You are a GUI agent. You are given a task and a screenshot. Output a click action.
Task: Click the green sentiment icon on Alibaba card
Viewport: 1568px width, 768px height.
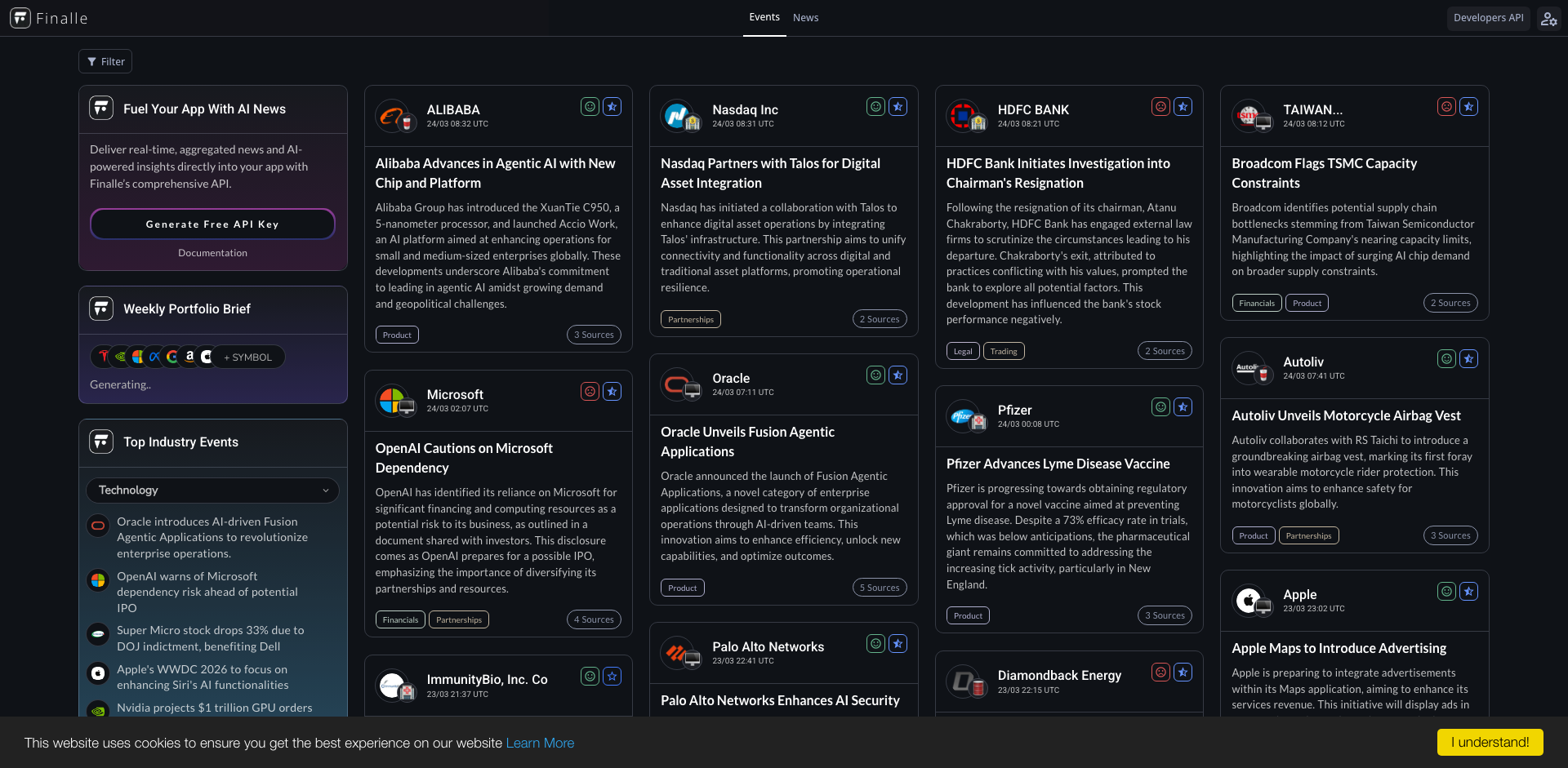click(x=590, y=107)
